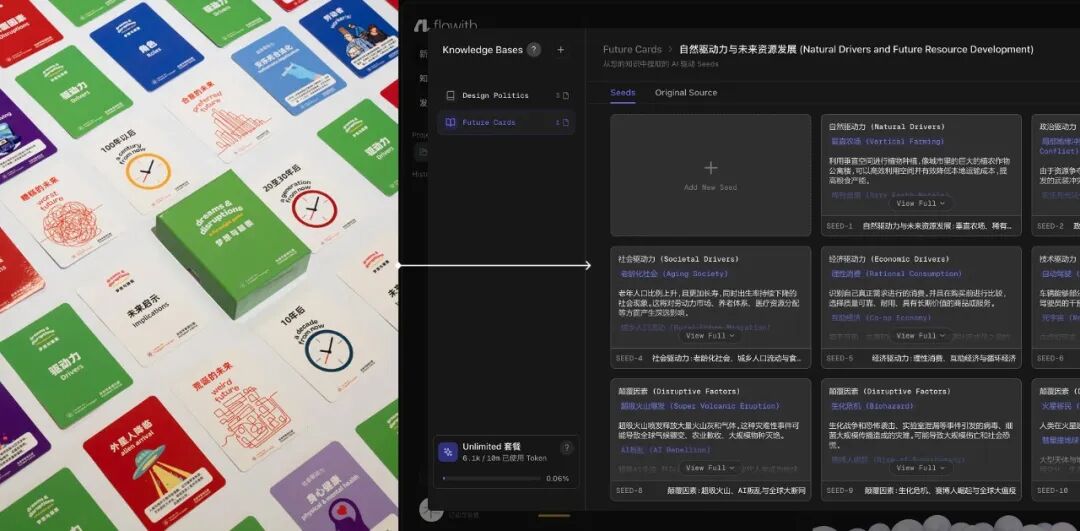Click the 0.06% usage value

(x=557, y=478)
